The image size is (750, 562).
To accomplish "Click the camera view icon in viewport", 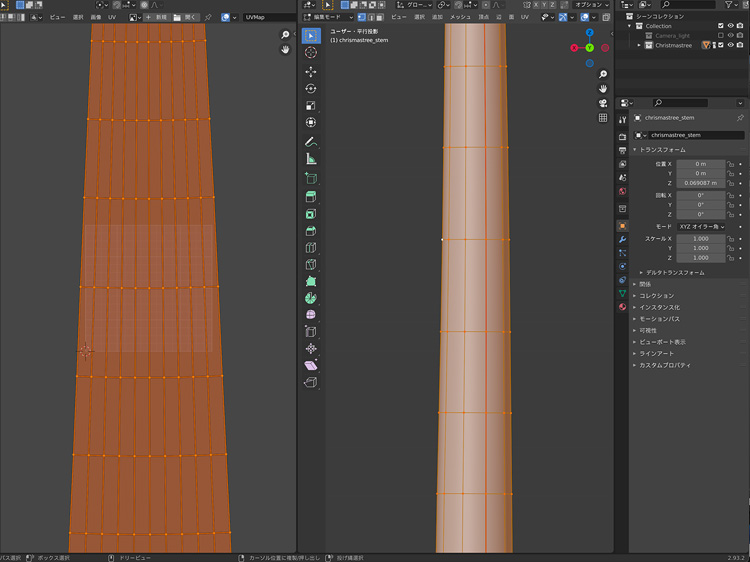I will coord(603,103).
